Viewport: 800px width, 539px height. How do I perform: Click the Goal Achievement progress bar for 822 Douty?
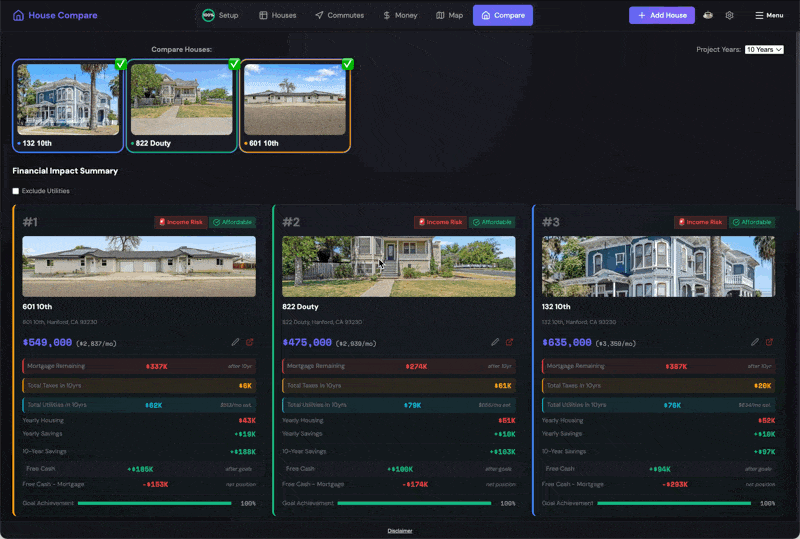point(414,503)
